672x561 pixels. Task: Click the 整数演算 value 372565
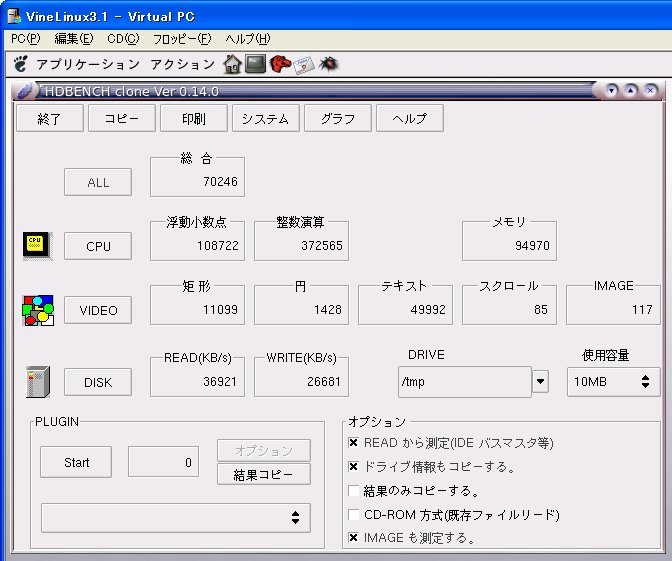(321, 246)
